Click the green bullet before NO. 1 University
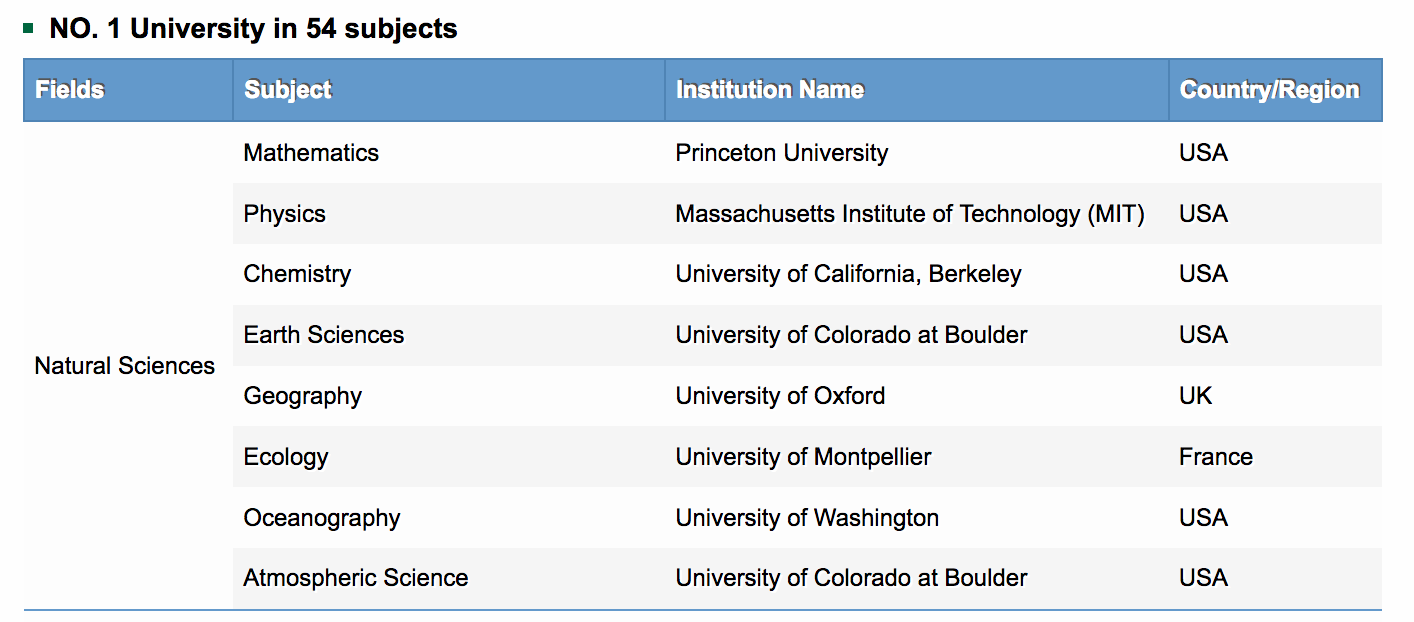The width and height of the screenshot is (1414, 622). 29,28
